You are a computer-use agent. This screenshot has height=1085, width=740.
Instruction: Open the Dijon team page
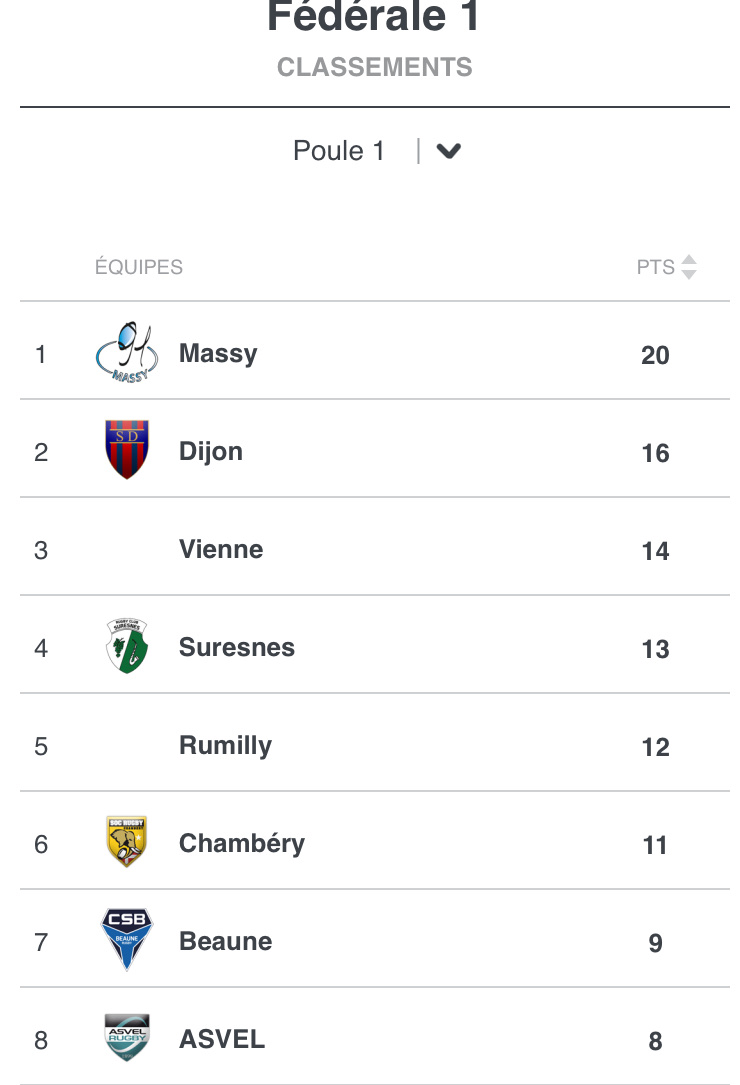tap(211, 451)
